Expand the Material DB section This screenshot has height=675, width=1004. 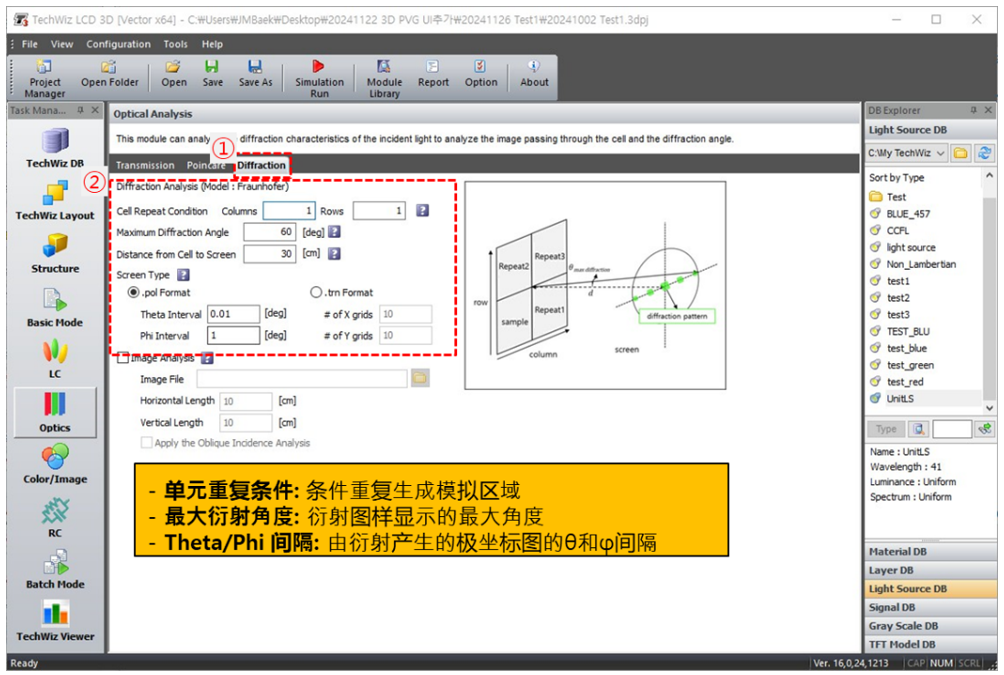pyautogui.click(x=897, y=552)
